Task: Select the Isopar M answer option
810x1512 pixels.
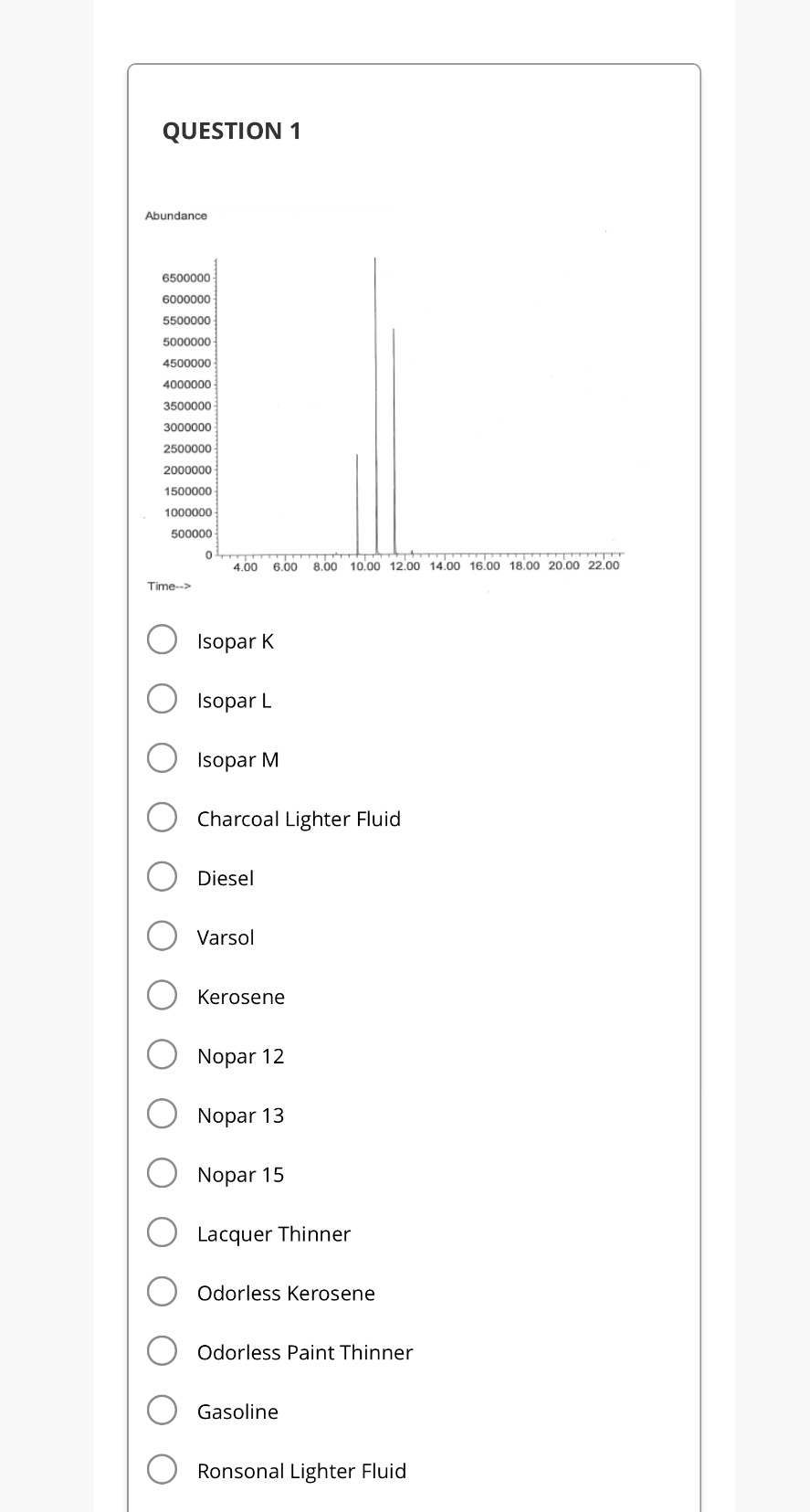Action: 162,758
